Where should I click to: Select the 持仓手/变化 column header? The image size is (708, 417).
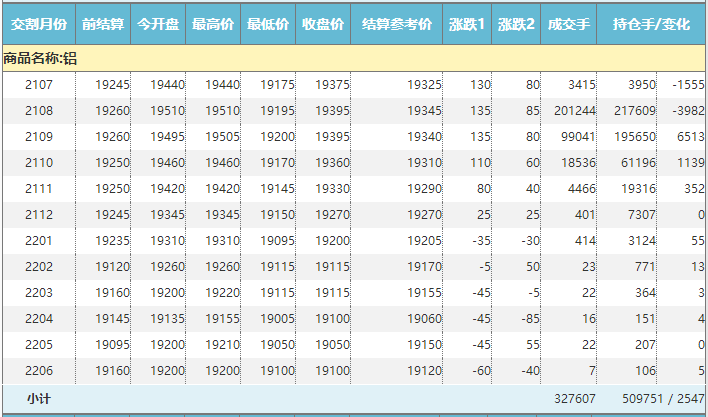[x=651, y=23]
